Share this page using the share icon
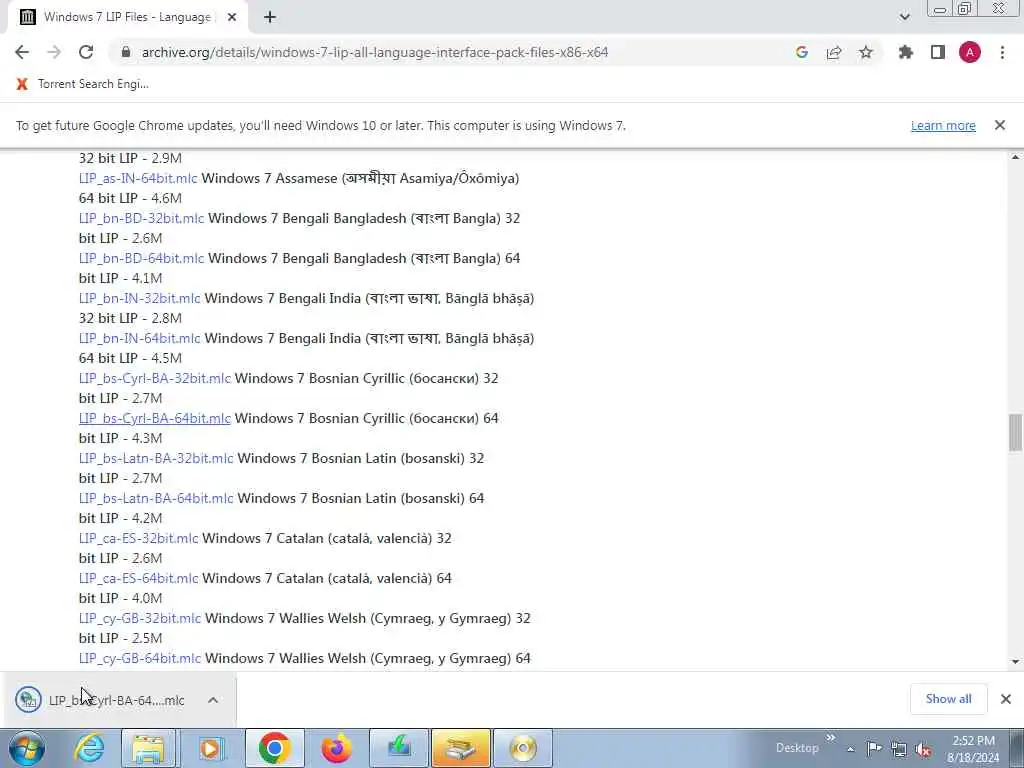 pos(834,52)
